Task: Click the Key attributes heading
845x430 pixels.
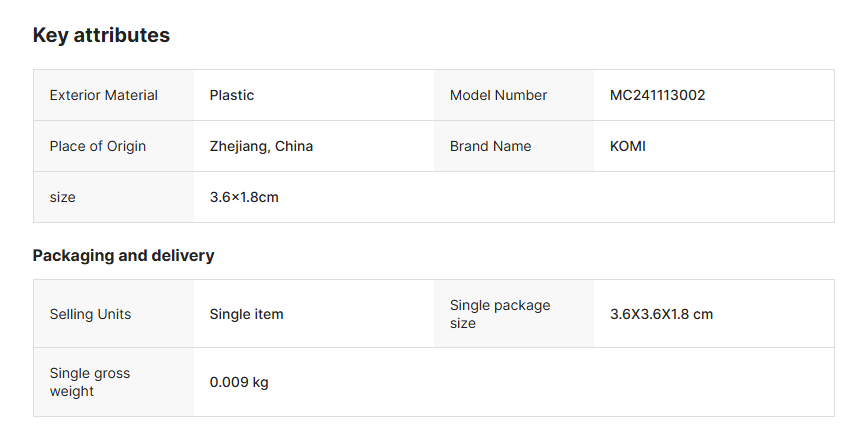Action: tap(101, 35)
